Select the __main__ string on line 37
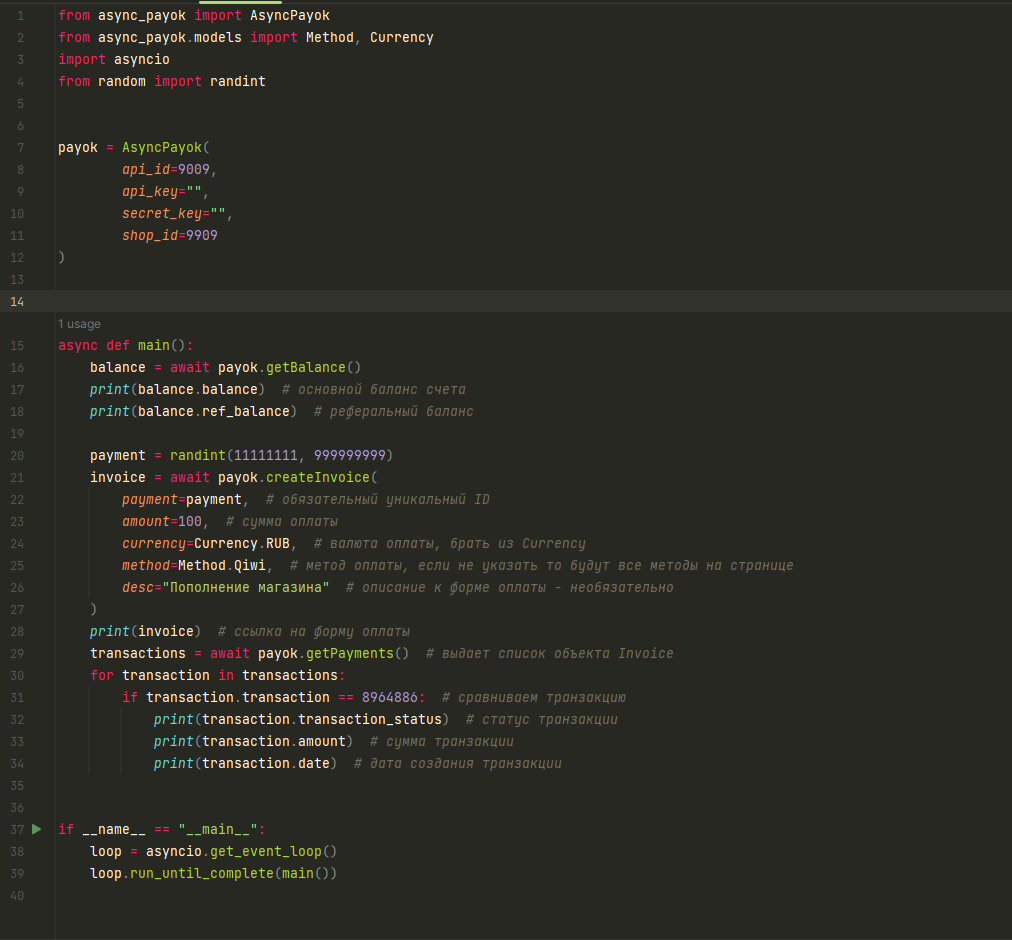The height and width of the screenshot is (940, 1012). 216,829
